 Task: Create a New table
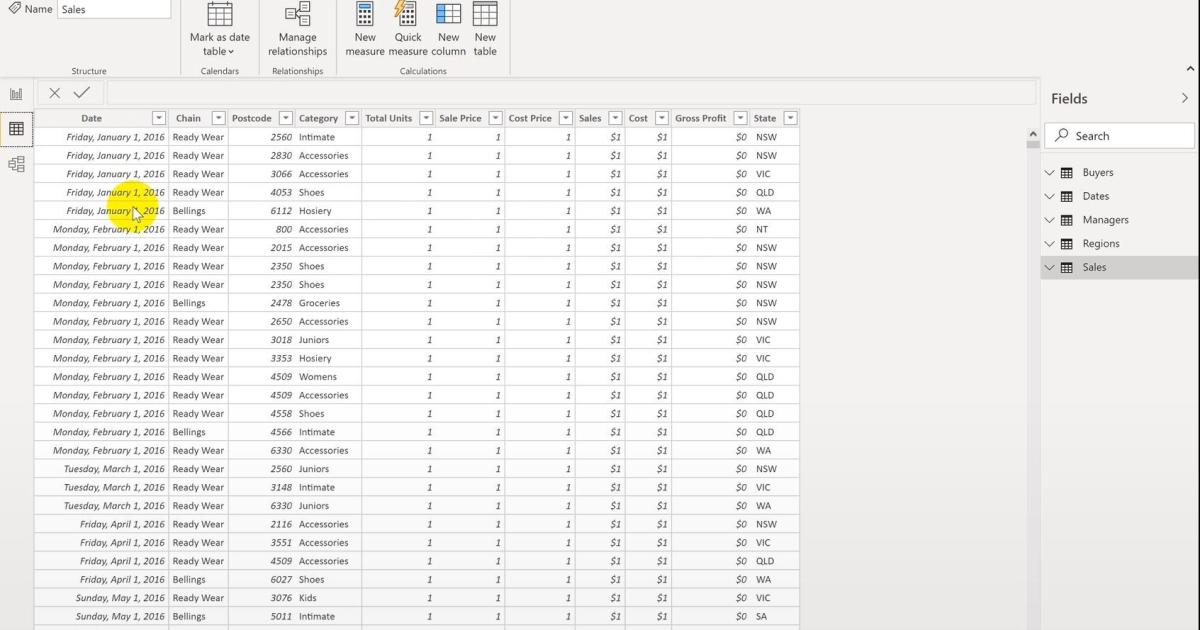coord(485,30)
